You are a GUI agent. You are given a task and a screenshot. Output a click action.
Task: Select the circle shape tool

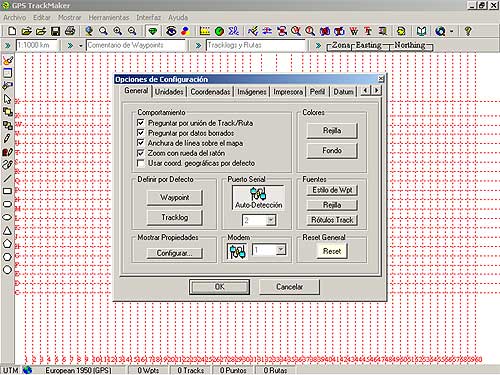click(7, 270)
